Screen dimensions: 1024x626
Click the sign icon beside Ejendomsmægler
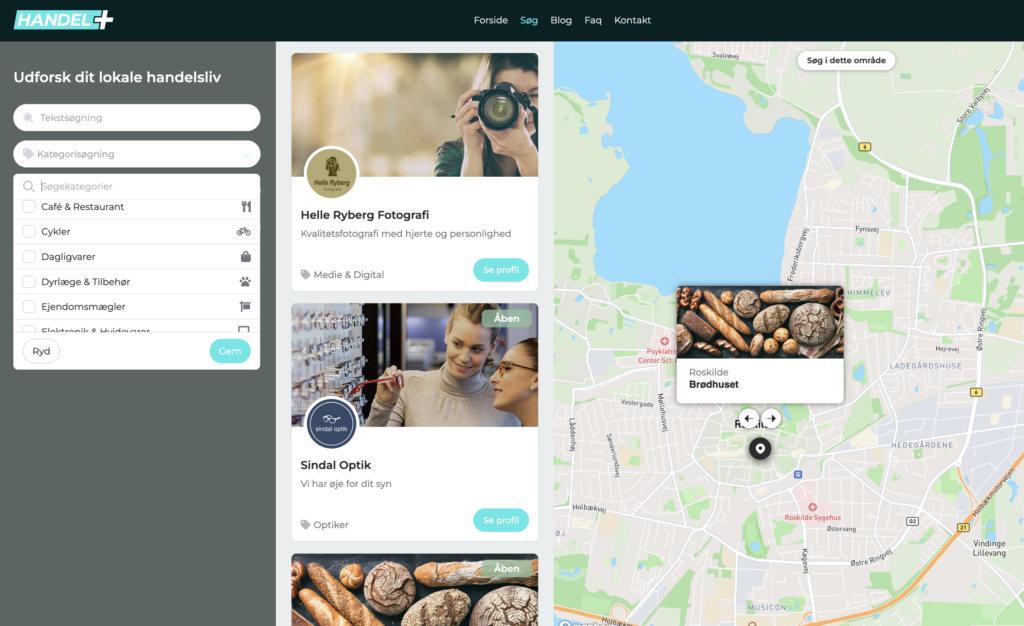point(245,306)
